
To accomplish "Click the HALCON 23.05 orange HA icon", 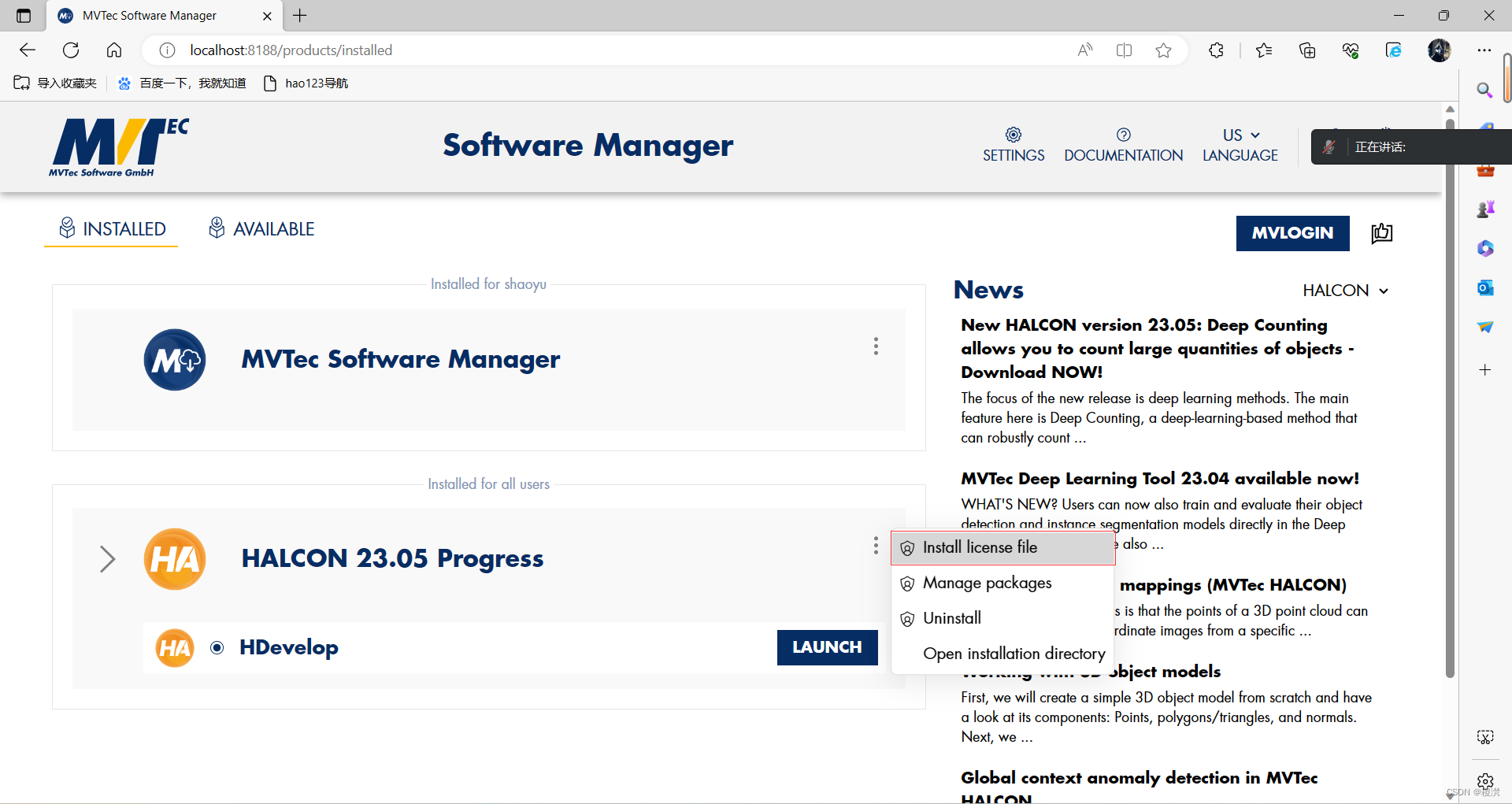I will tap(175, 559).
